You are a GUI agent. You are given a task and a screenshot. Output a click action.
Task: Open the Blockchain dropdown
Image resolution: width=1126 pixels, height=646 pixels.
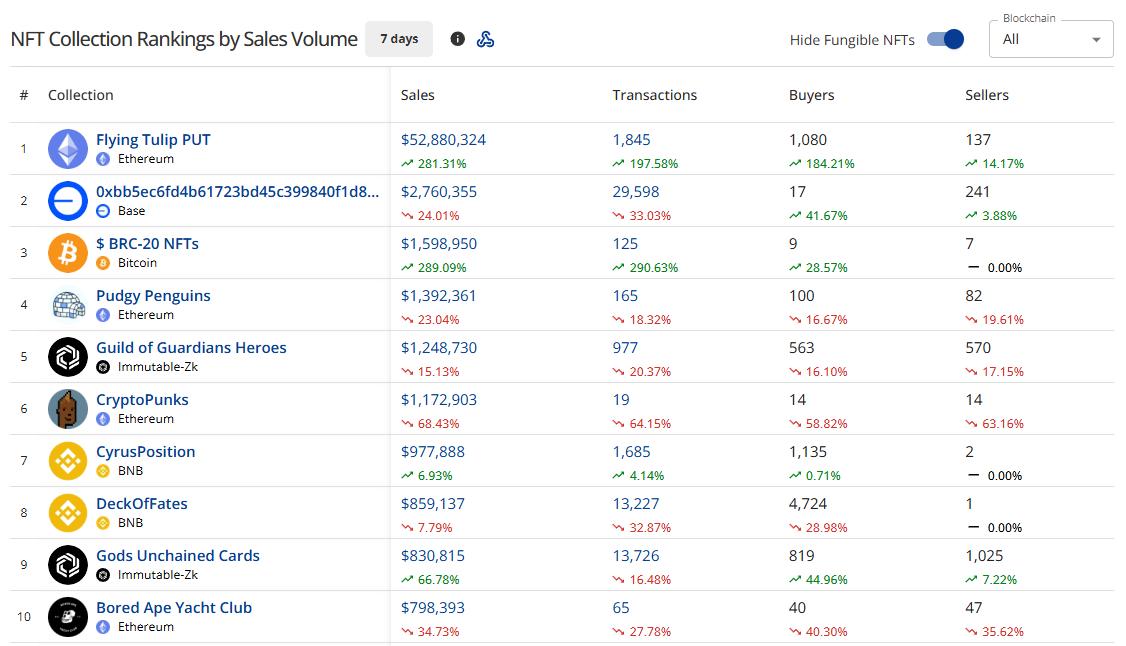(x=1051, y=39)
